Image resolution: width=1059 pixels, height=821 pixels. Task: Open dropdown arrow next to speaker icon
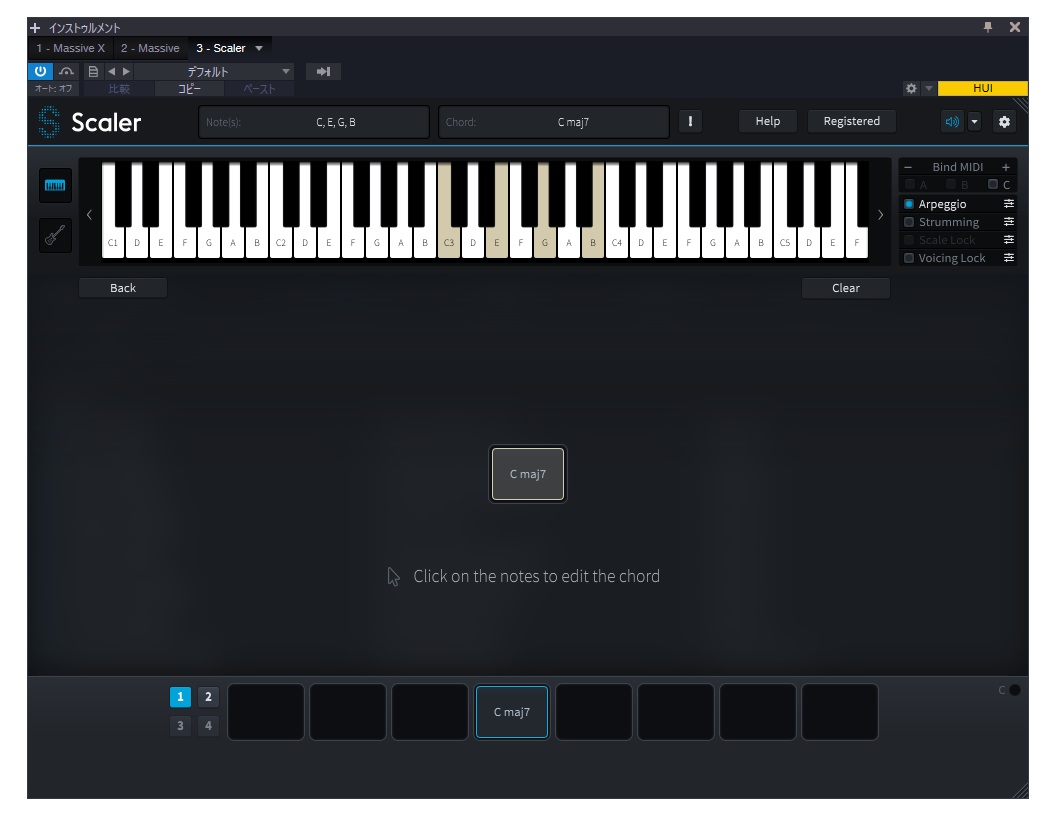(x=974, y=122)
